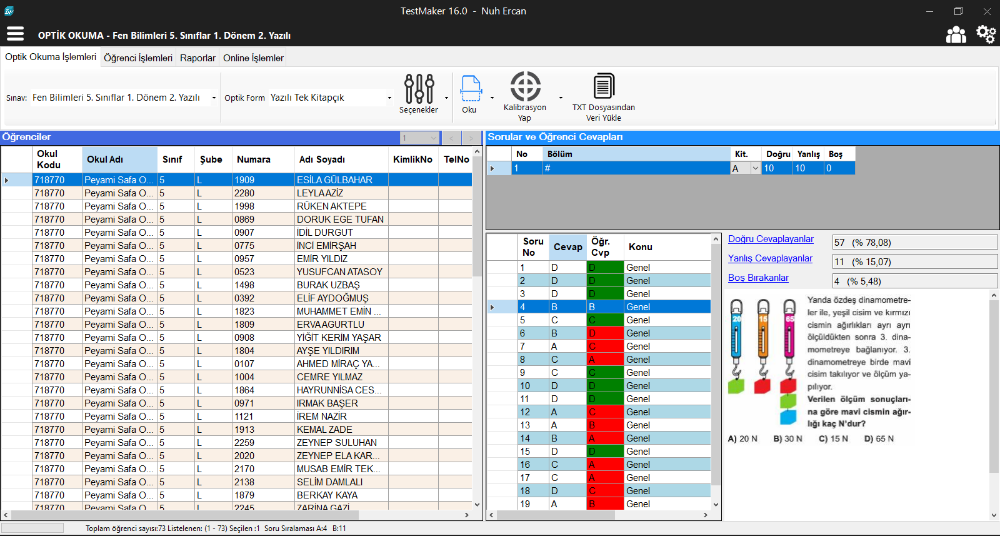The image size is (1000, 536).
Task: Start Kalibrasyon Yap target icon
Action: [524, 86]
